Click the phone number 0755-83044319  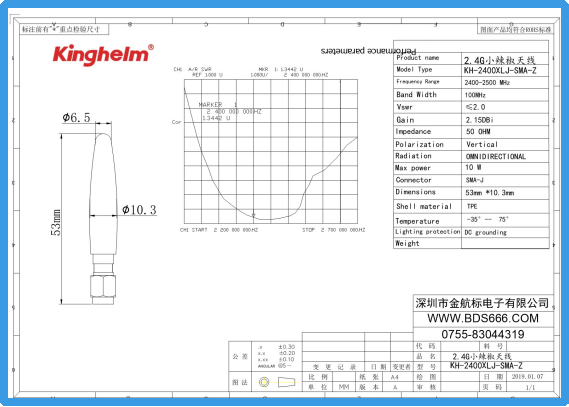483,334
